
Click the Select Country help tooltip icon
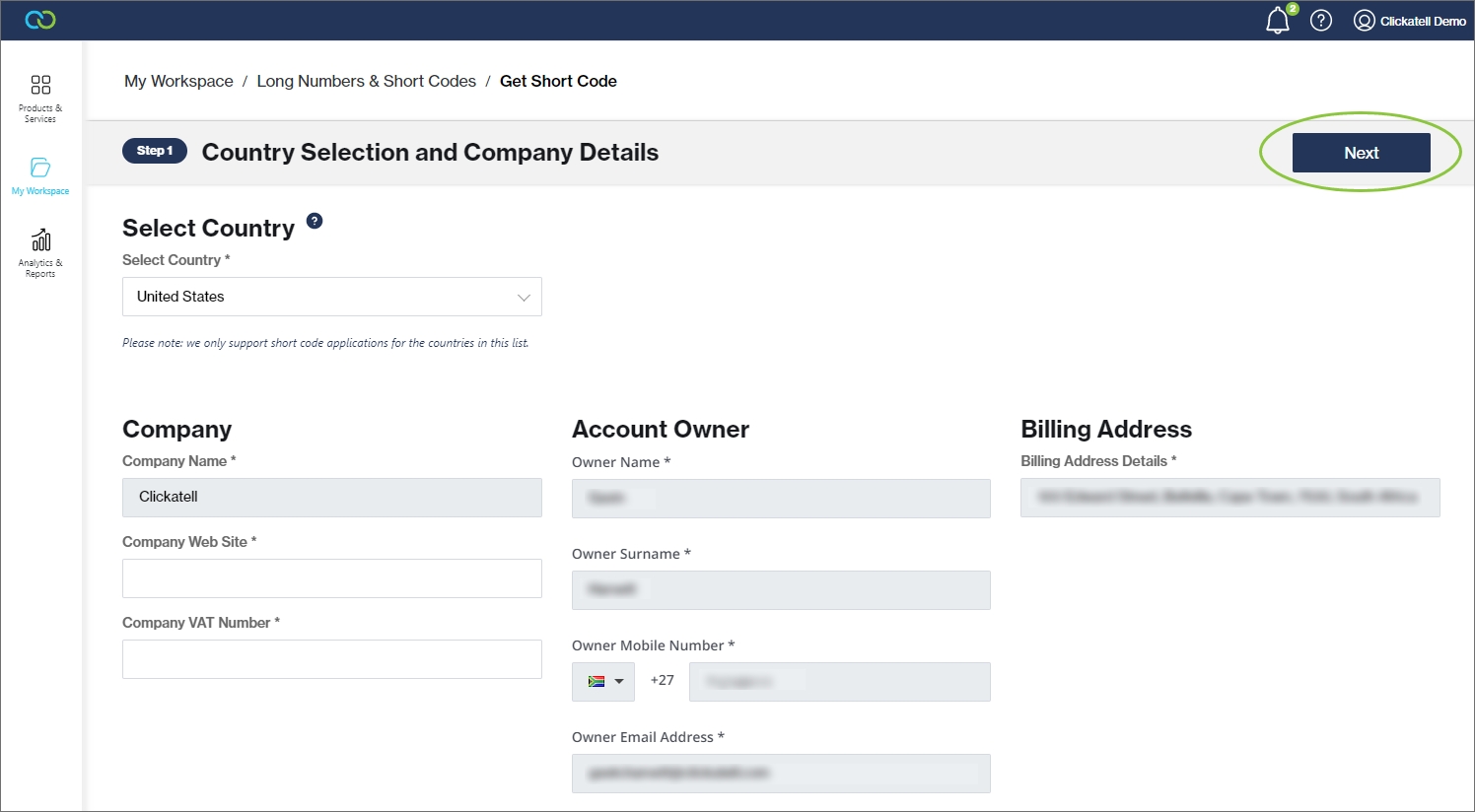[315, 221]
